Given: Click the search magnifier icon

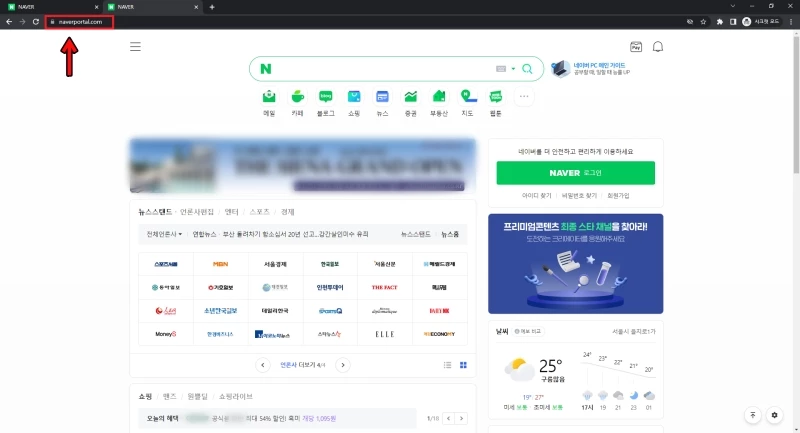Looking at the screenshot, I should click(x=527, y=69).
